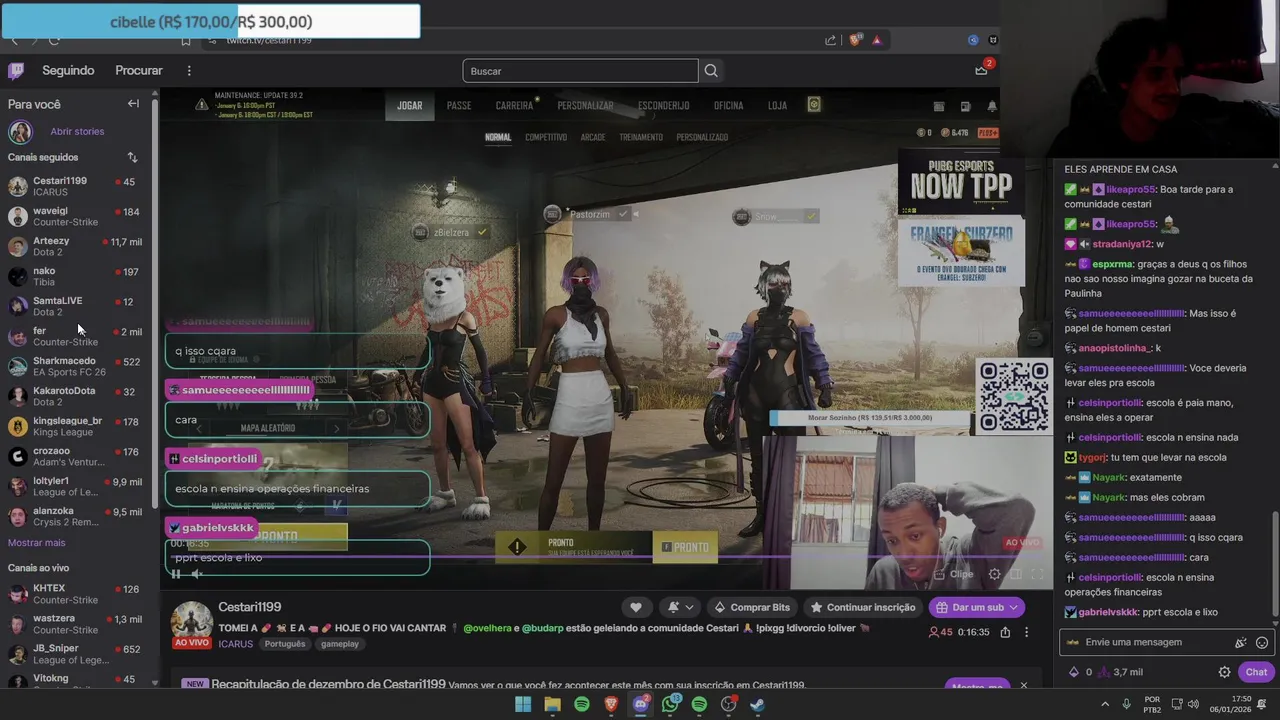The image size is (1280, 720).
Task: Expand followed channels with Mostrar mais
Action: coord(36,542)
